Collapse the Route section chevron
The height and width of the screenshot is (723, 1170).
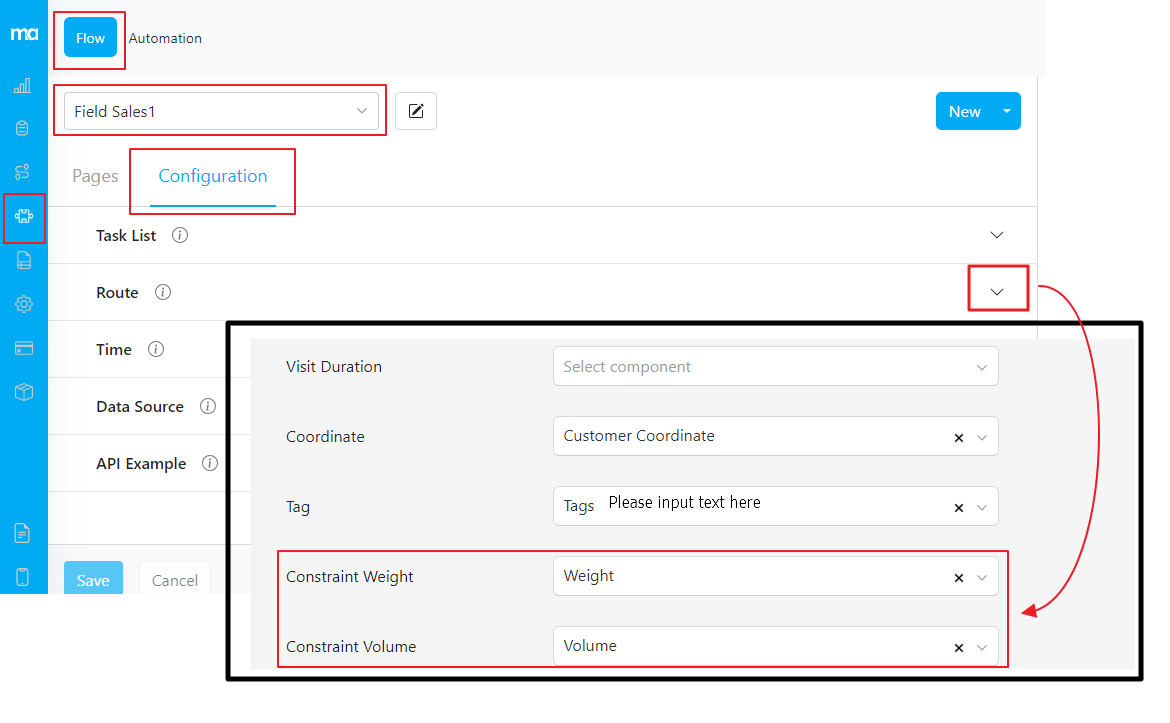(x=997, y=290)
